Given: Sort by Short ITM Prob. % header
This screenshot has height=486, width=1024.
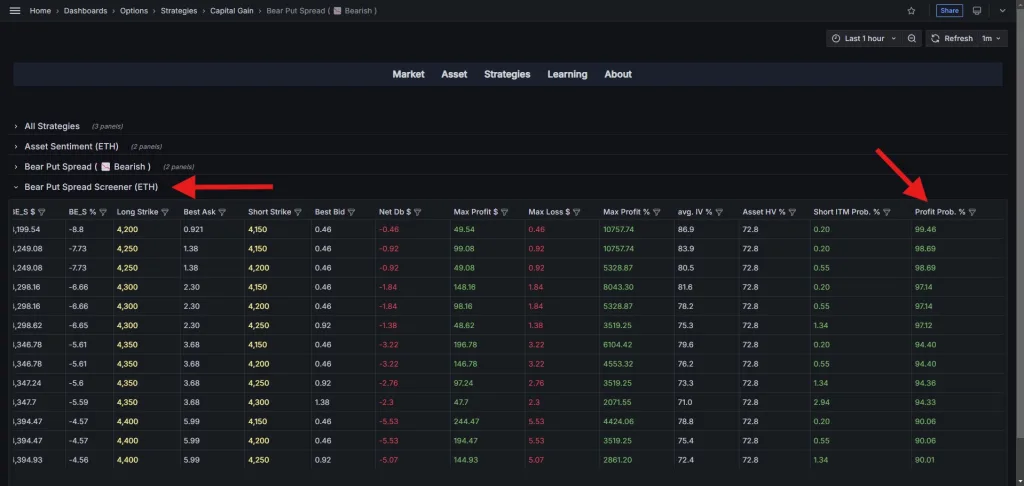Looking at the screenshot, I should pos(846,212).
